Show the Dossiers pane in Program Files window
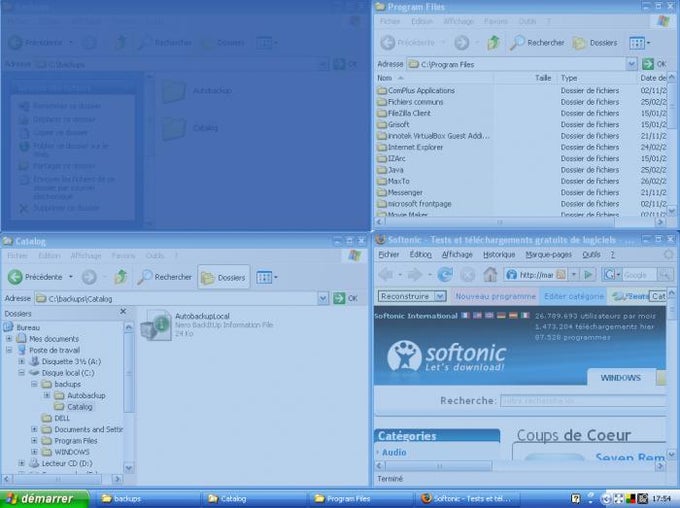The width and height of the screenshot is (680, 508). pyautogui.click(x=595, y=43)
